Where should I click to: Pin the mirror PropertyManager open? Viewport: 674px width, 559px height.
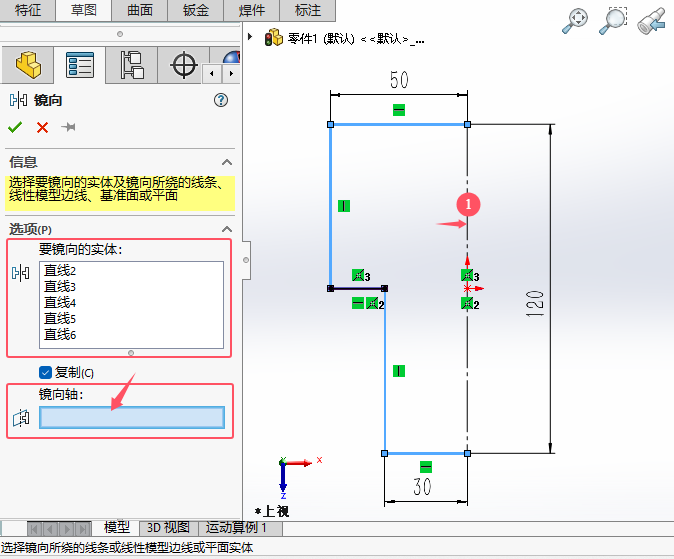click(x=68, y=127)
